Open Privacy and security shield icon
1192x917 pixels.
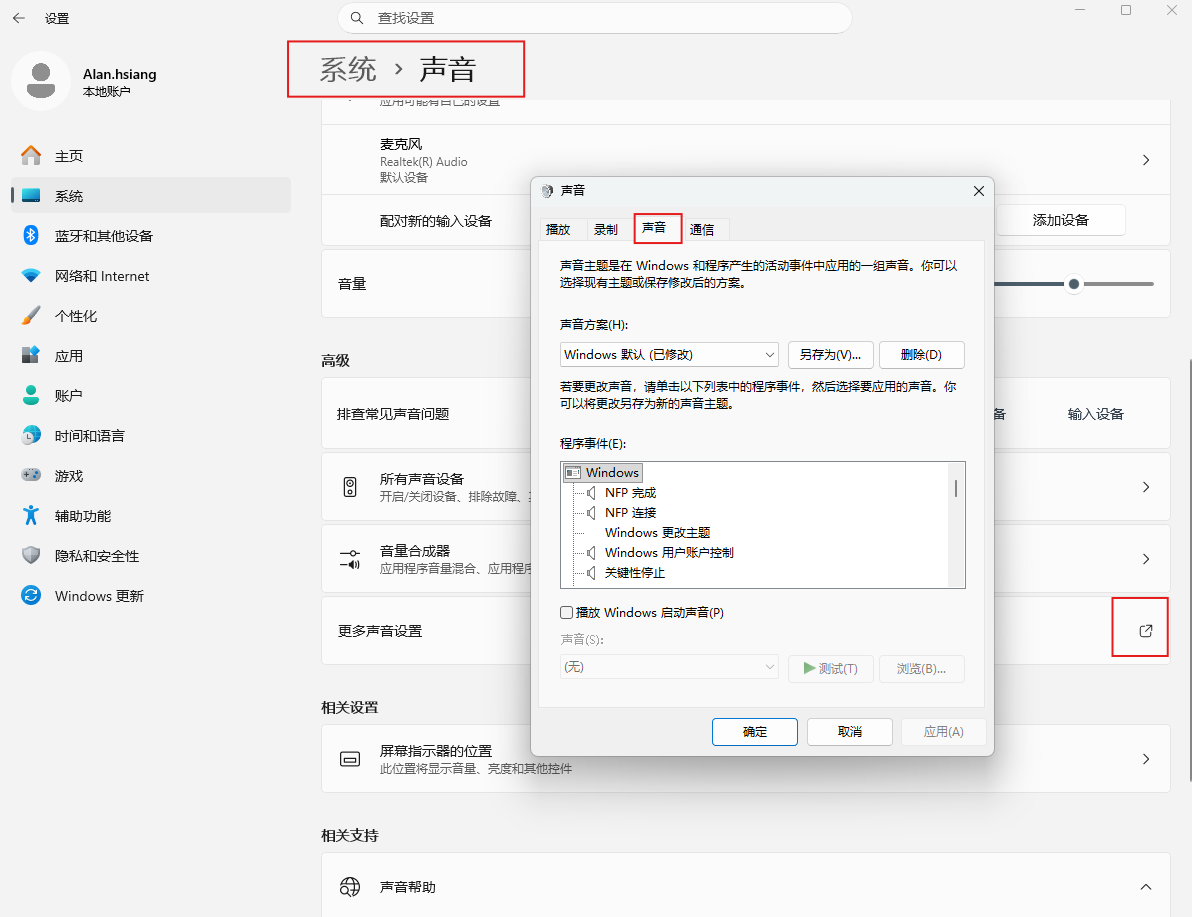(x=31, y=555)
